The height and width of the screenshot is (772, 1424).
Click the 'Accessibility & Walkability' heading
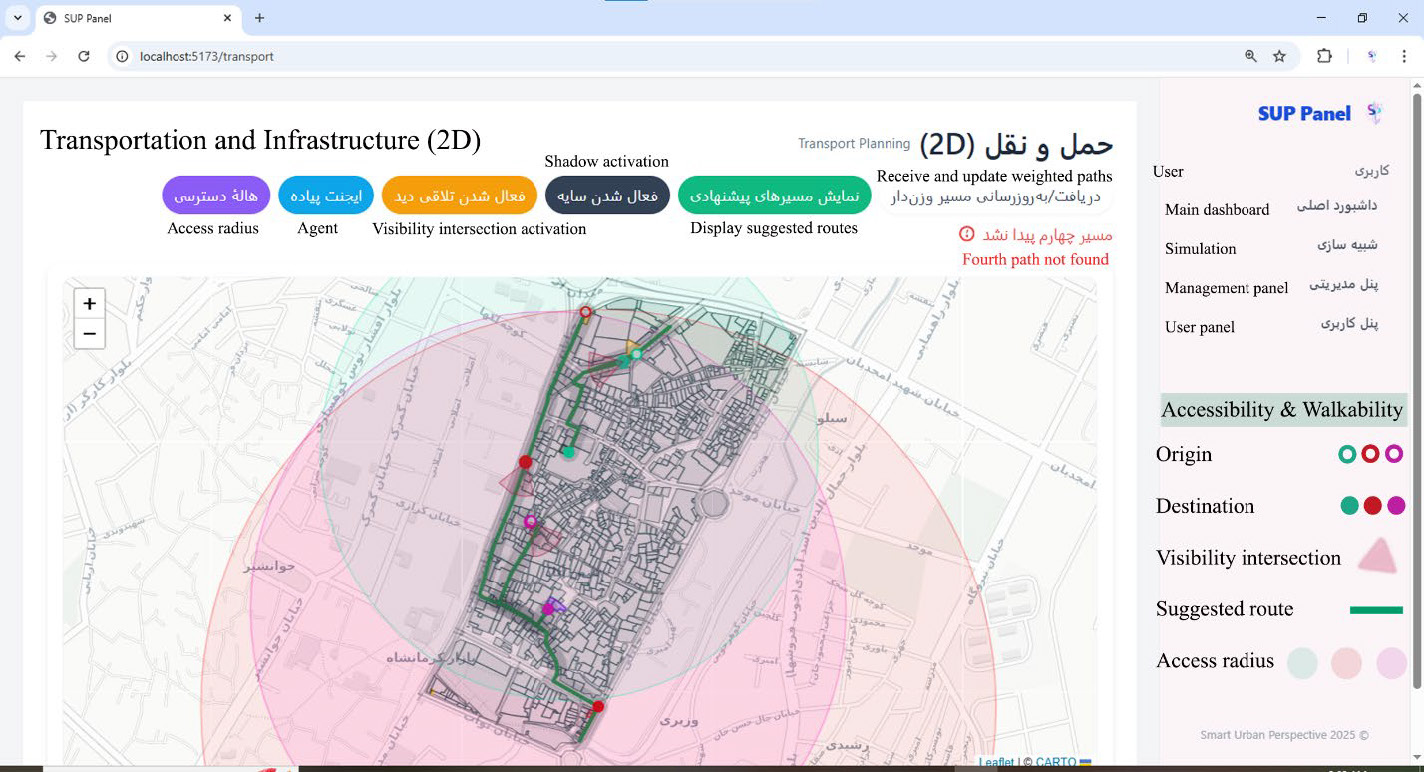tap(1282, 409)
